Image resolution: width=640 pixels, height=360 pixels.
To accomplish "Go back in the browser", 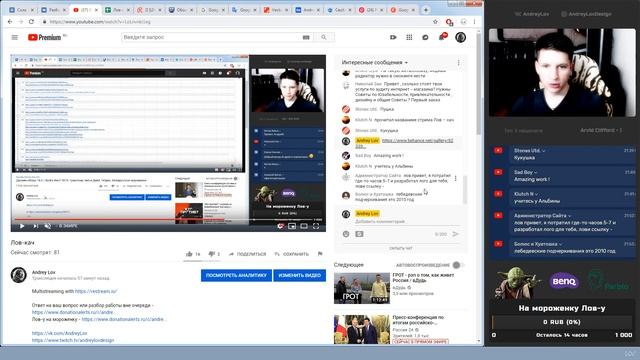I will tap(10, 22).
